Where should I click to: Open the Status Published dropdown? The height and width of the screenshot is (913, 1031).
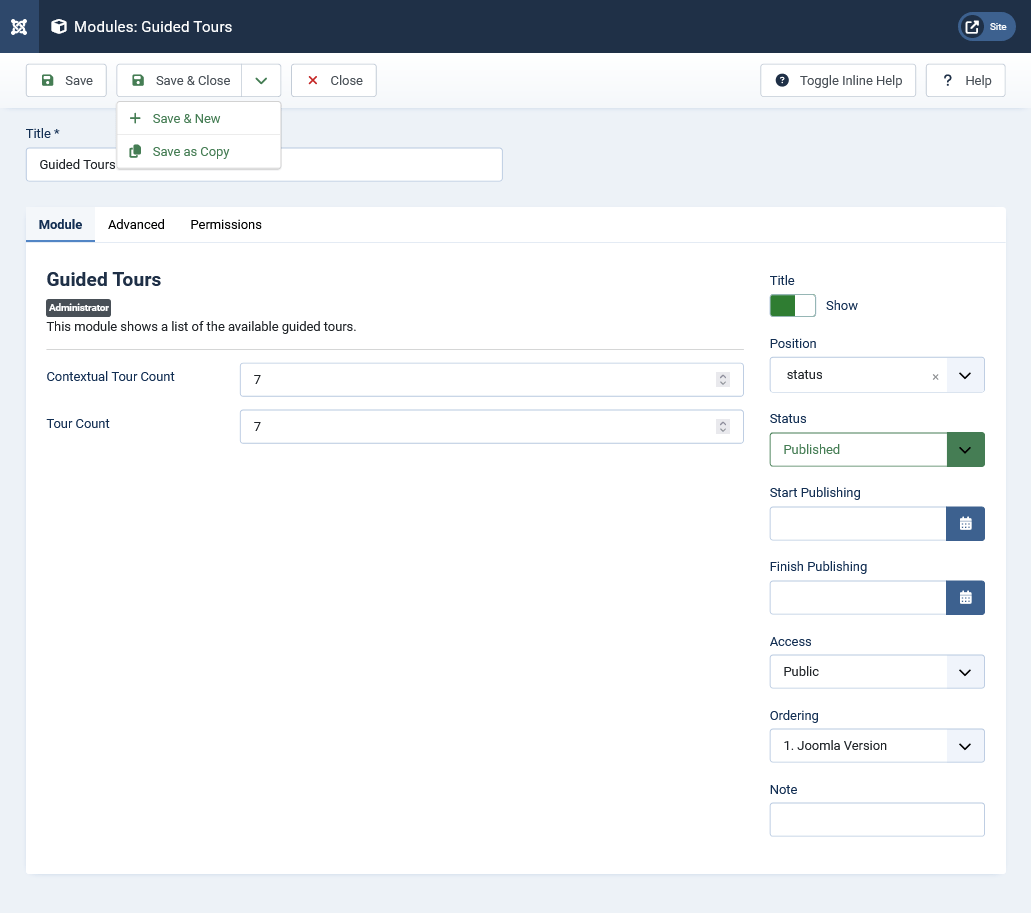click(965, 450)
